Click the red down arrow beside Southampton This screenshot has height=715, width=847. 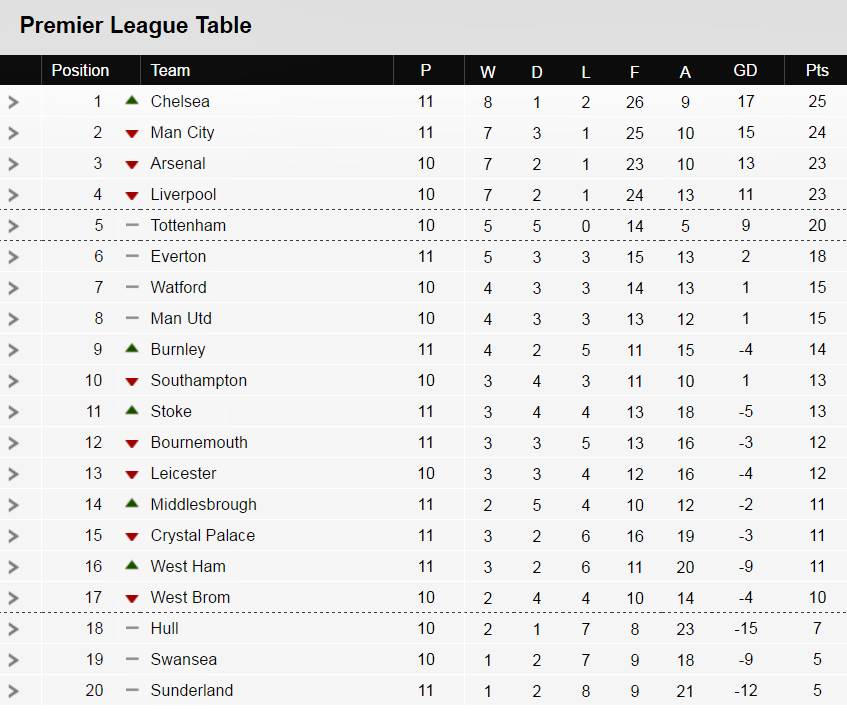pos(131,381)
